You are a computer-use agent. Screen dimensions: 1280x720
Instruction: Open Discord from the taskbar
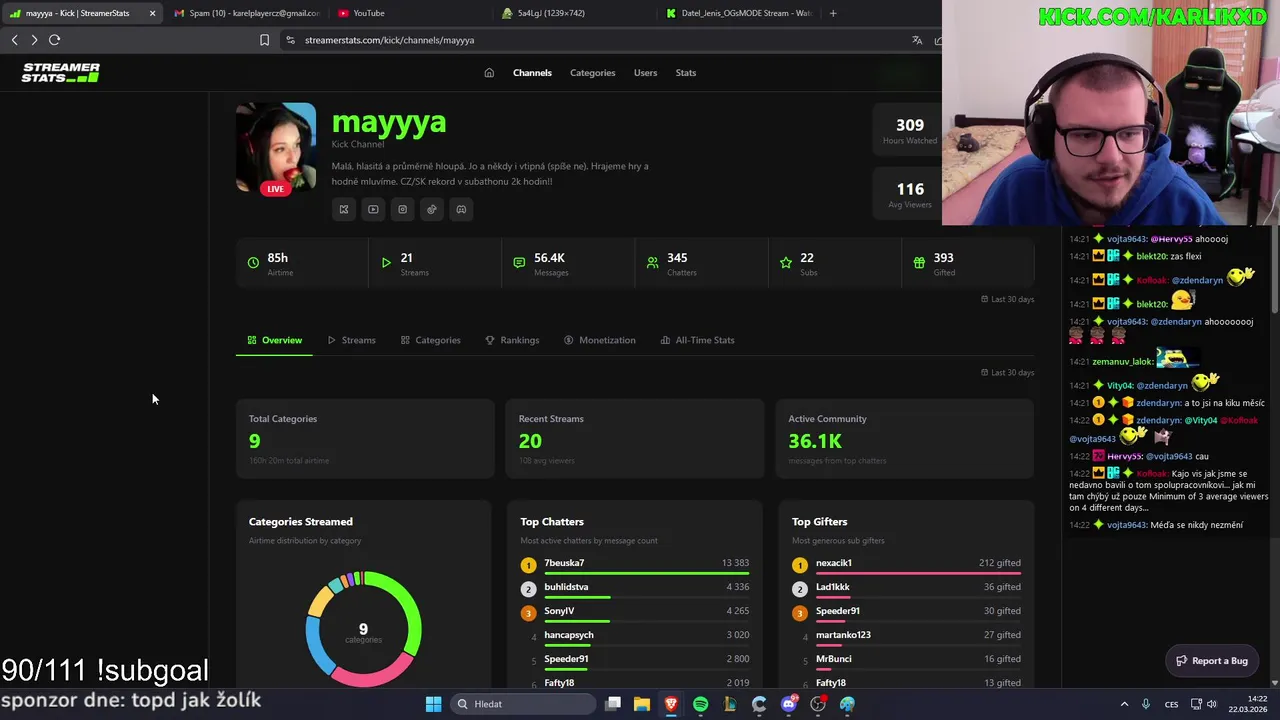click(x=789, y=704)
